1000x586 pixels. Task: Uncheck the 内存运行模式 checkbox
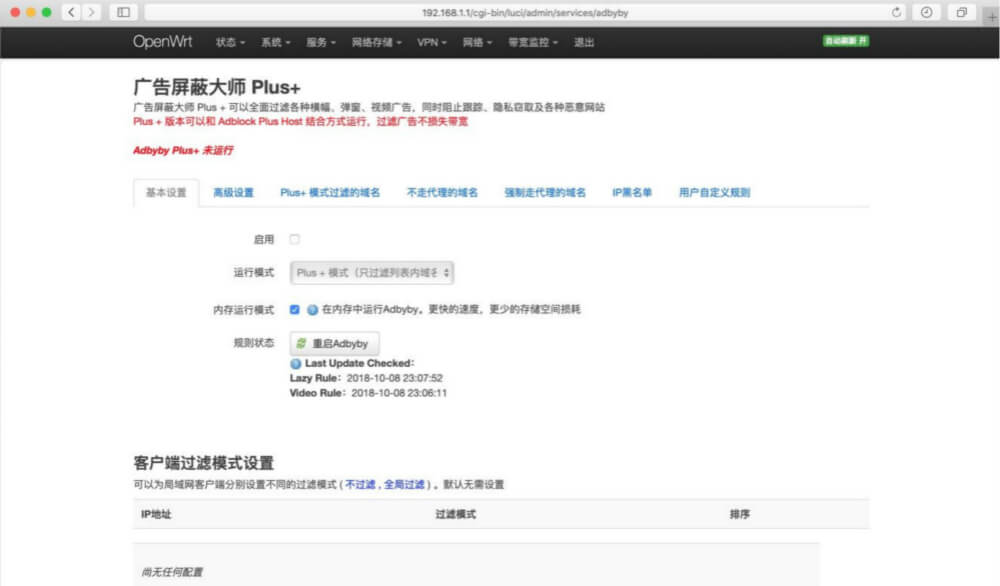tap(293, 309)
